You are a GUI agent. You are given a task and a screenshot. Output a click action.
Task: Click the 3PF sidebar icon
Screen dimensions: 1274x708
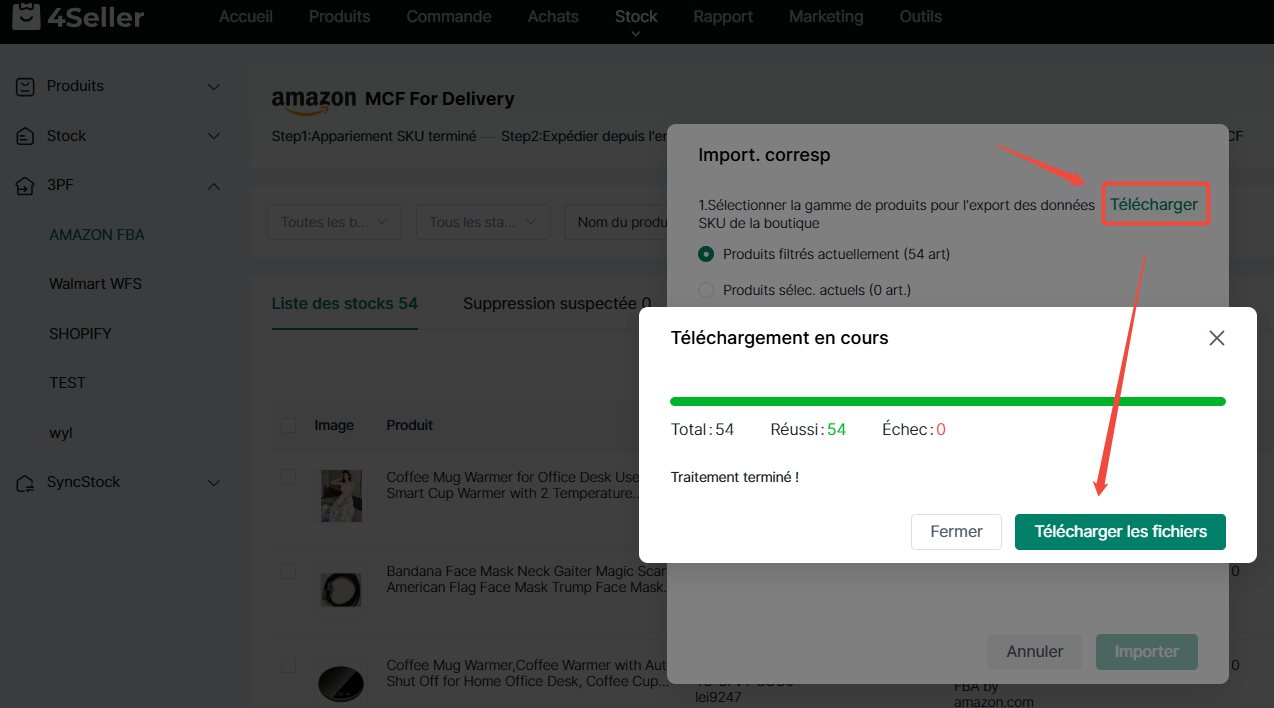tap(26, 186)
